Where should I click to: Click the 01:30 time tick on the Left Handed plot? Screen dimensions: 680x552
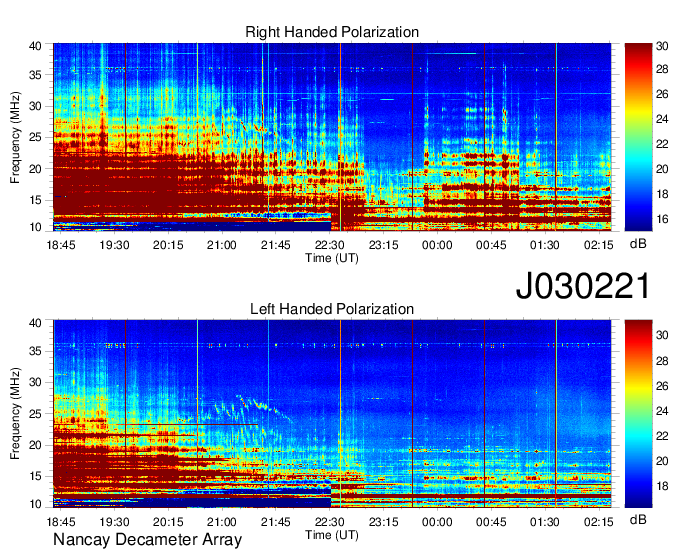click(545, 522)
